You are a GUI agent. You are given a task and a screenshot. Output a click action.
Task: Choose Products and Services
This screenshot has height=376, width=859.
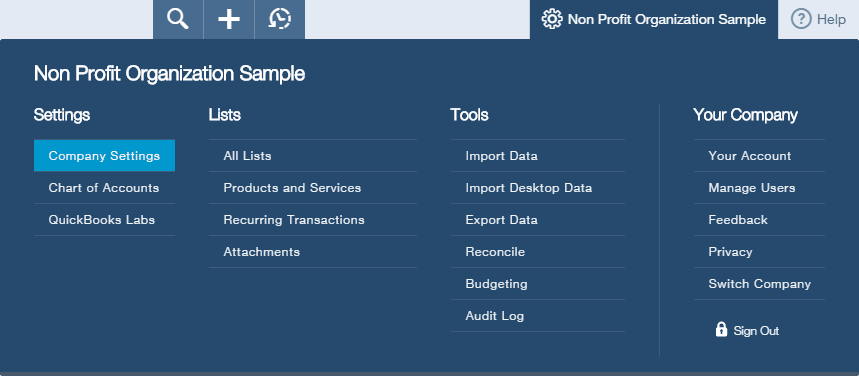(x=313, y=188)
